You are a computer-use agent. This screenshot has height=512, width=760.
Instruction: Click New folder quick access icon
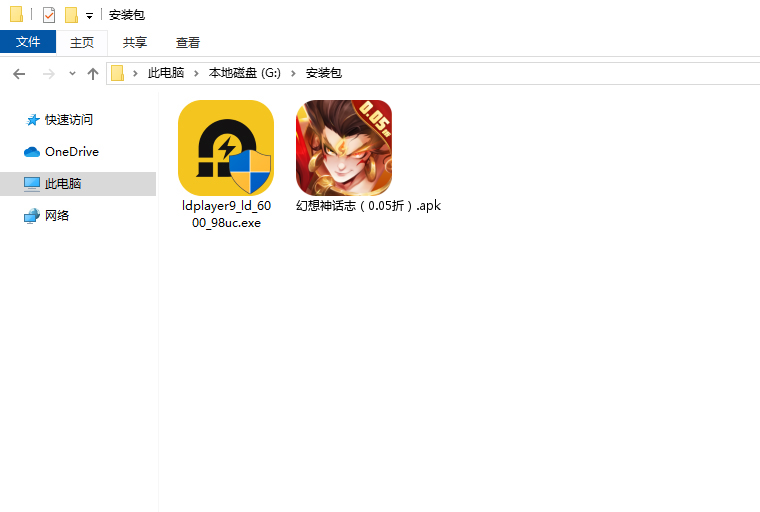(71, 15)
